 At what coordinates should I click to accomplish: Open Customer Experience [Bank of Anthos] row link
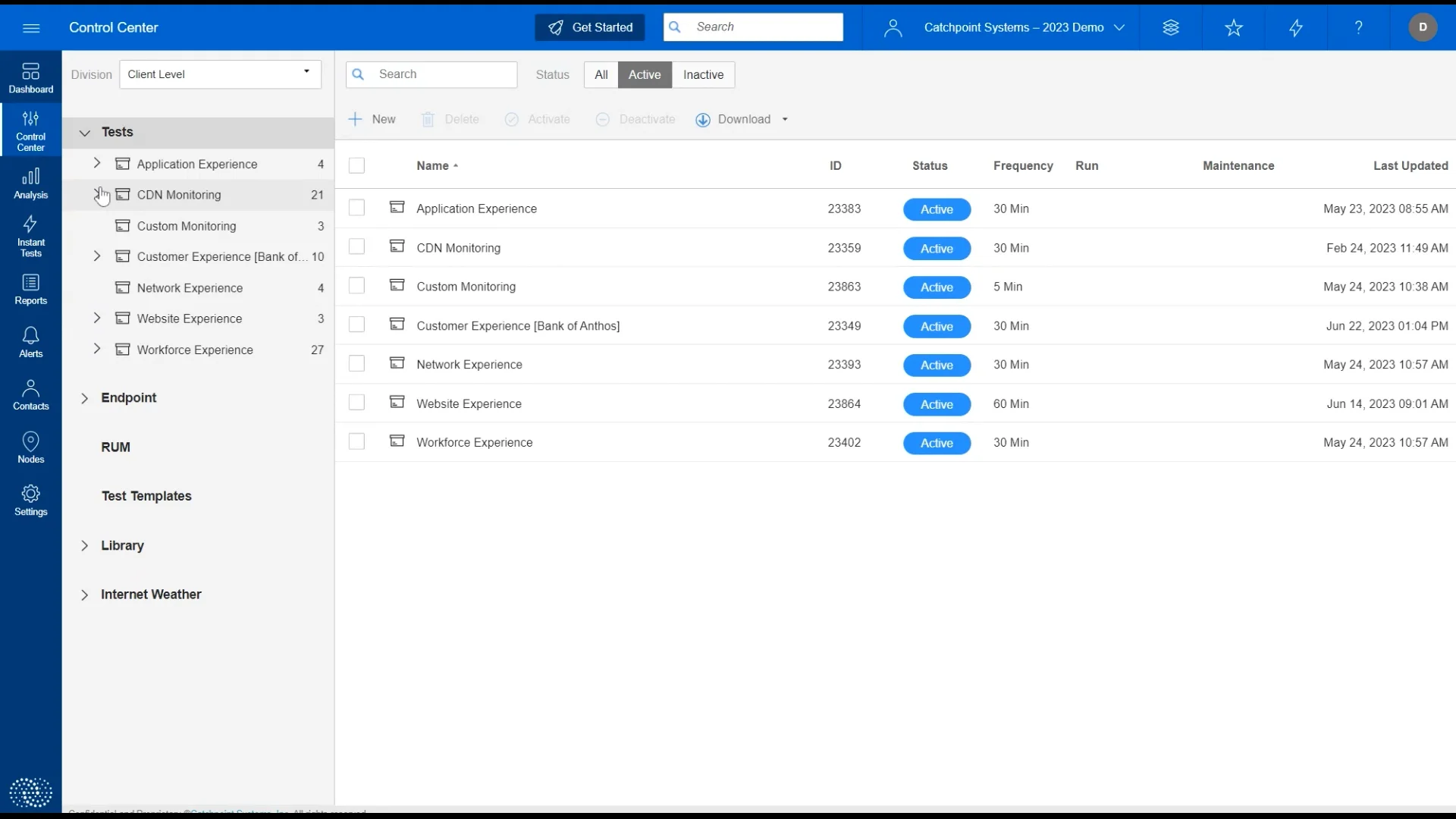click(518, 326)
